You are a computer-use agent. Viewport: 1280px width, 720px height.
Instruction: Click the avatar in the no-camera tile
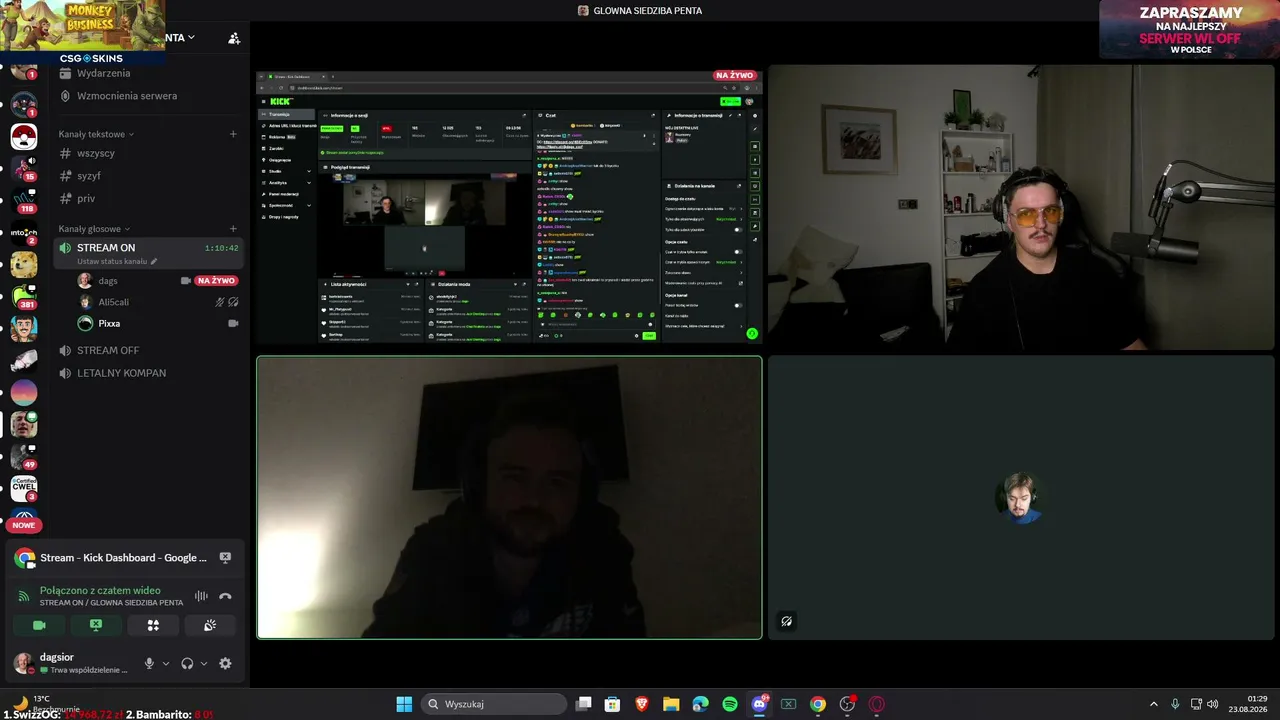coord(1021,497)
